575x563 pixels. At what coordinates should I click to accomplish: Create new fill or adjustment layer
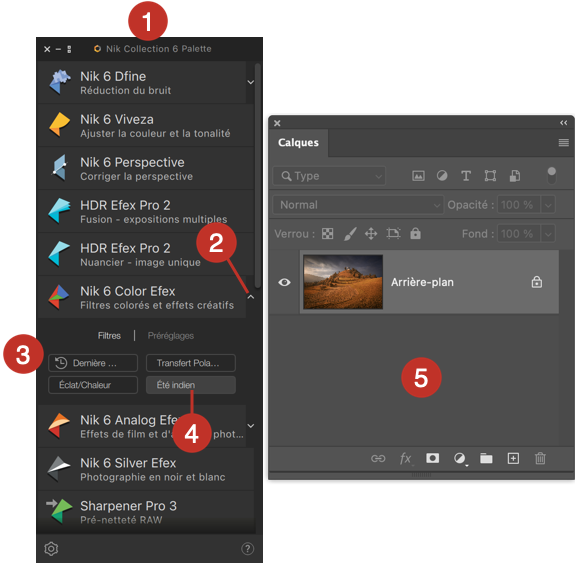point(459,458)
